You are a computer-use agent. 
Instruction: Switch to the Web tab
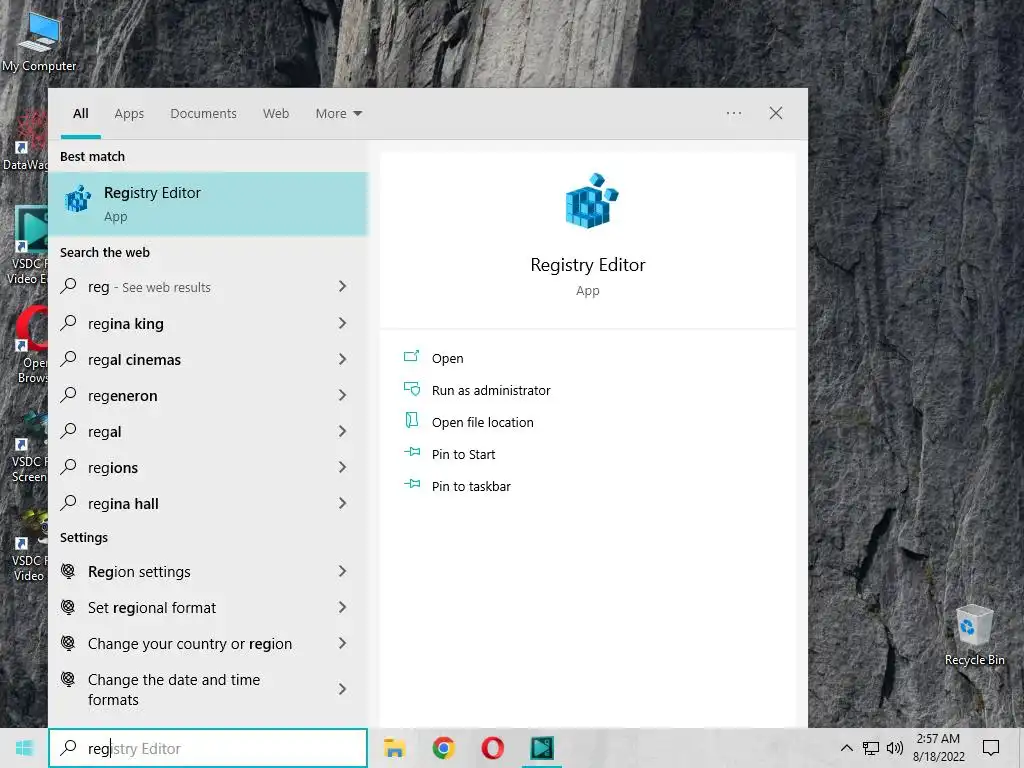(276, 114)
